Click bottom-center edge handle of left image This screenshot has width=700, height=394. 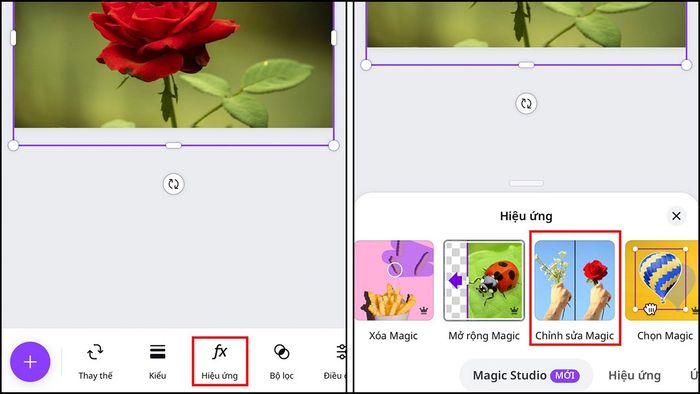click(x=174, y=145)
